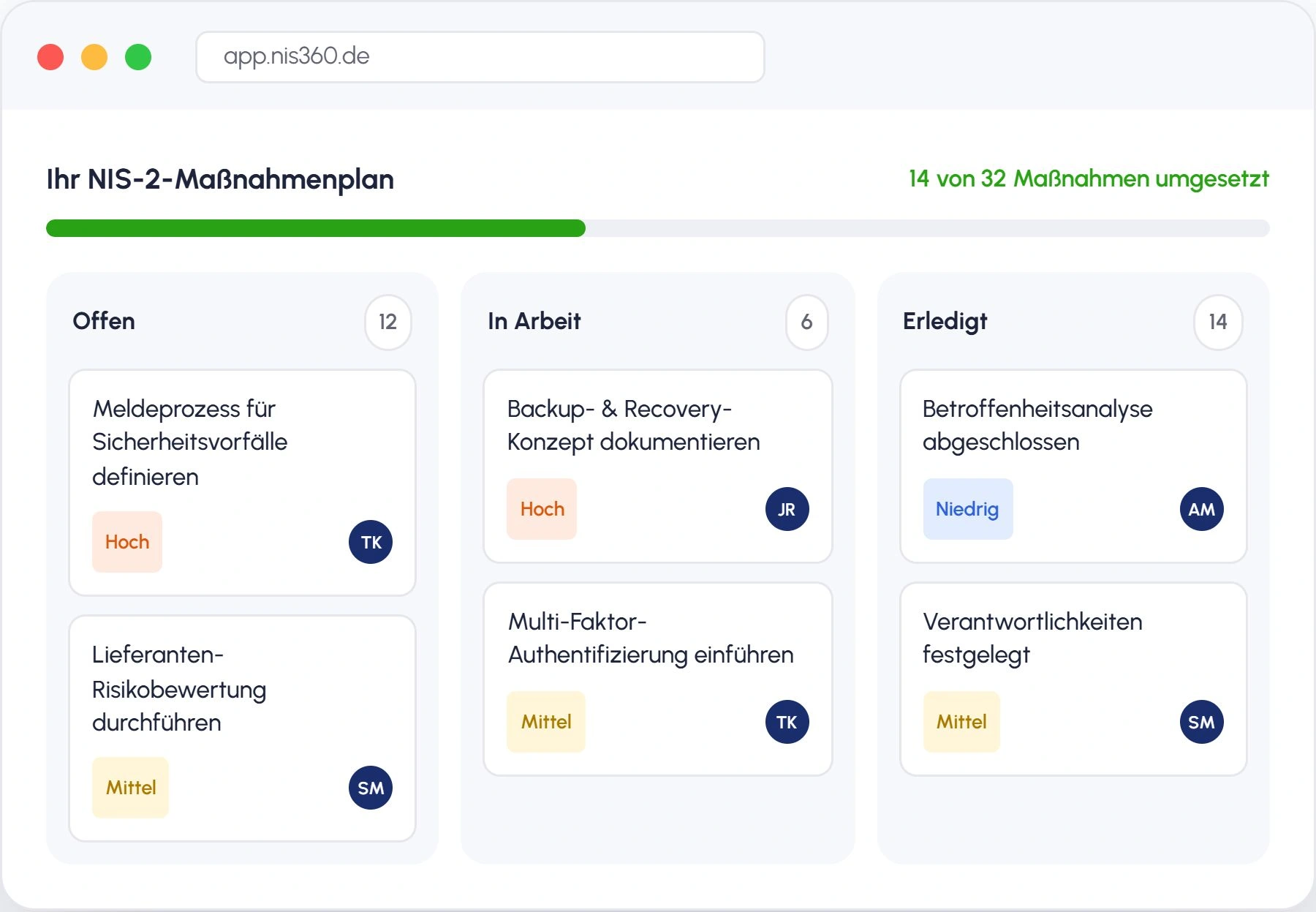The width and height of the screenshot is (1316, 912).
Task: Select the Erledigt column header
Action: pos(945,321)
